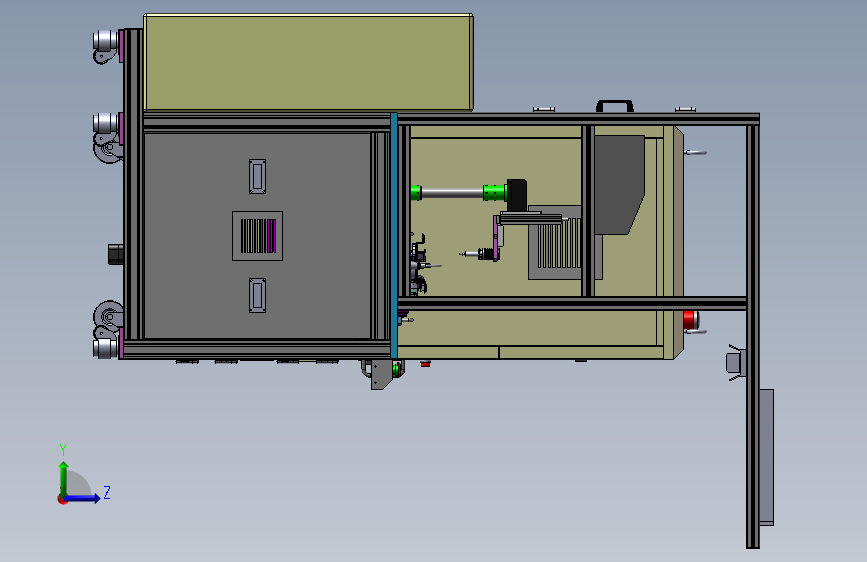Select the upper pin on enclosure right side
The image size is (867, 562).
point(696,152)
